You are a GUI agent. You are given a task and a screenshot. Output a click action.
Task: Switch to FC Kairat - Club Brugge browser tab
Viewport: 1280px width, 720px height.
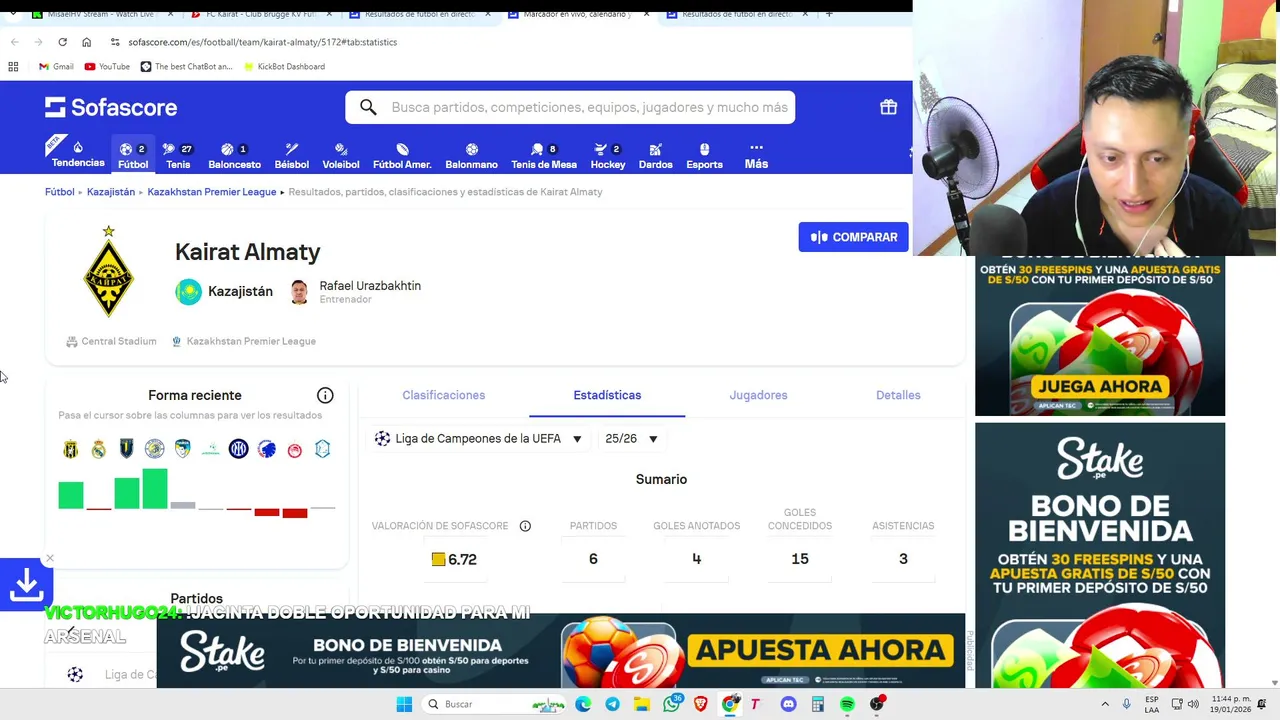pyautogui.click(x=262, y=14)
